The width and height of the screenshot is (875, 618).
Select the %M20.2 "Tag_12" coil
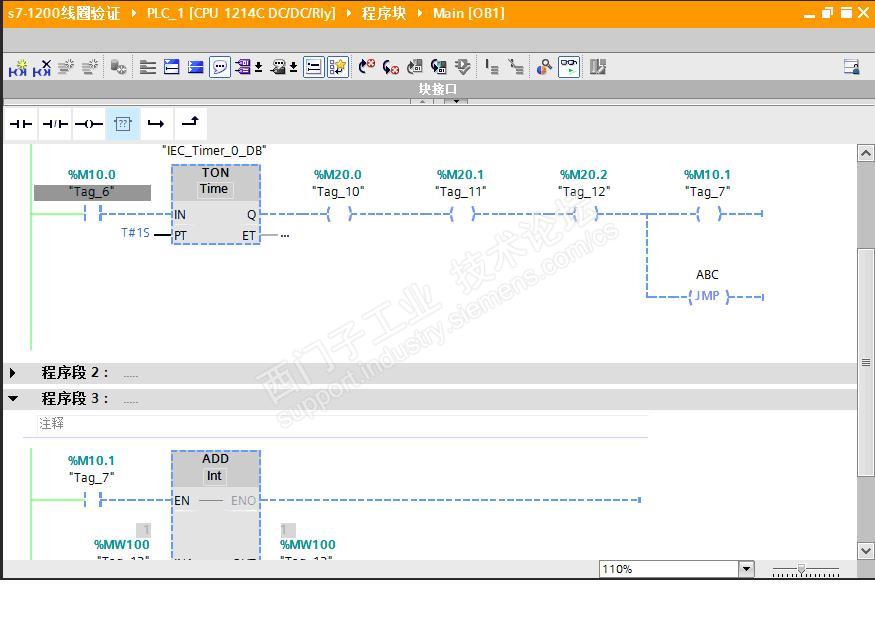pyautogui.click(x=585, y=214)
